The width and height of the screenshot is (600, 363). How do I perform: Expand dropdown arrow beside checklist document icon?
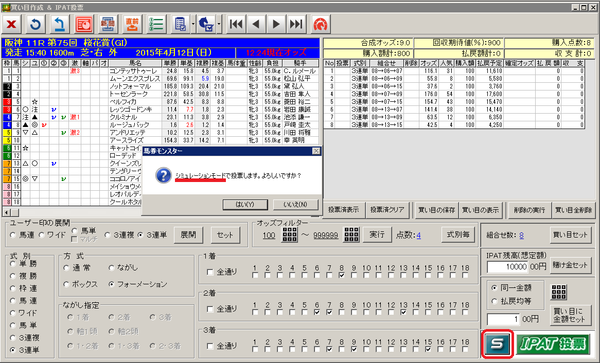point(193,24)
